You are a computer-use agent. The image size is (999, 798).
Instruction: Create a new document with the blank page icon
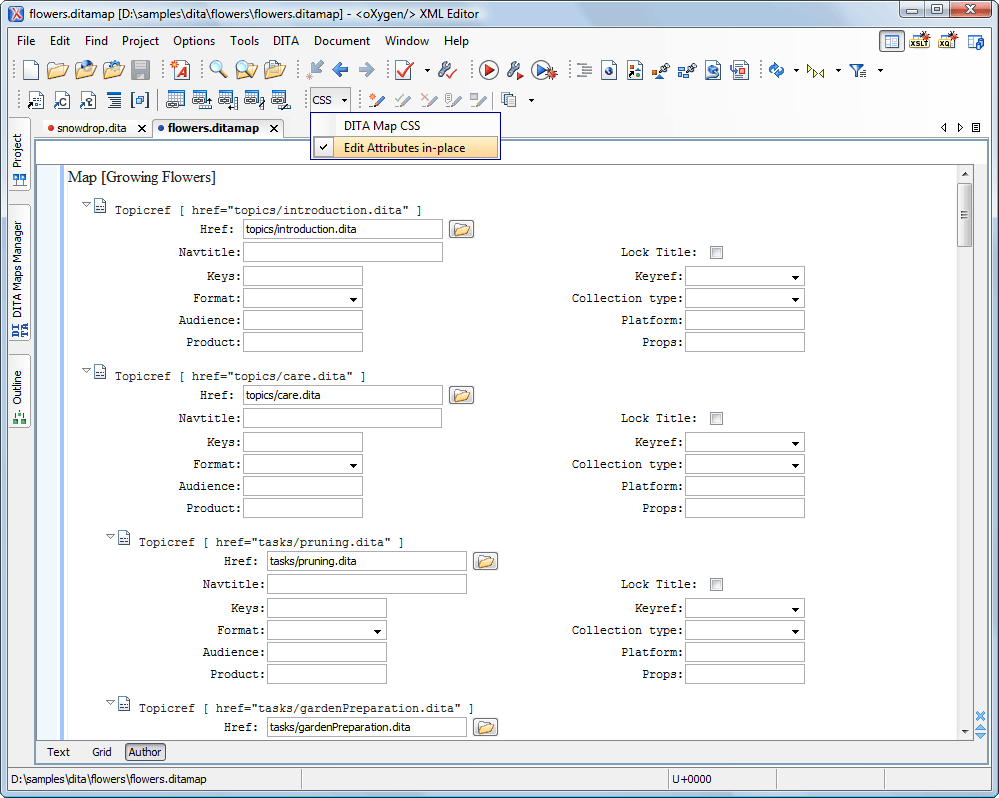pos(31,70)
